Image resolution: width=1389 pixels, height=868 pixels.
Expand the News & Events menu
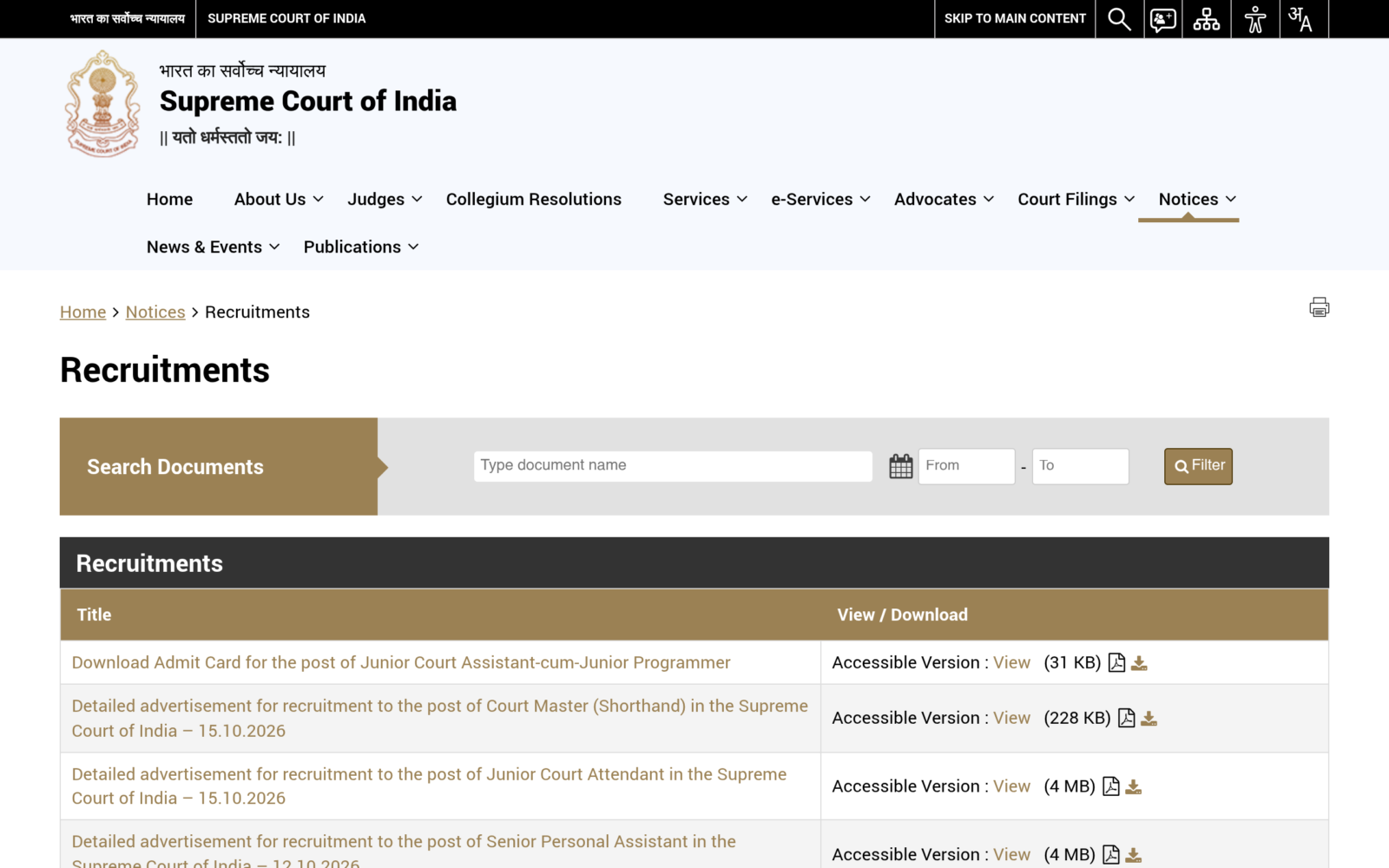tap(213, 247)
